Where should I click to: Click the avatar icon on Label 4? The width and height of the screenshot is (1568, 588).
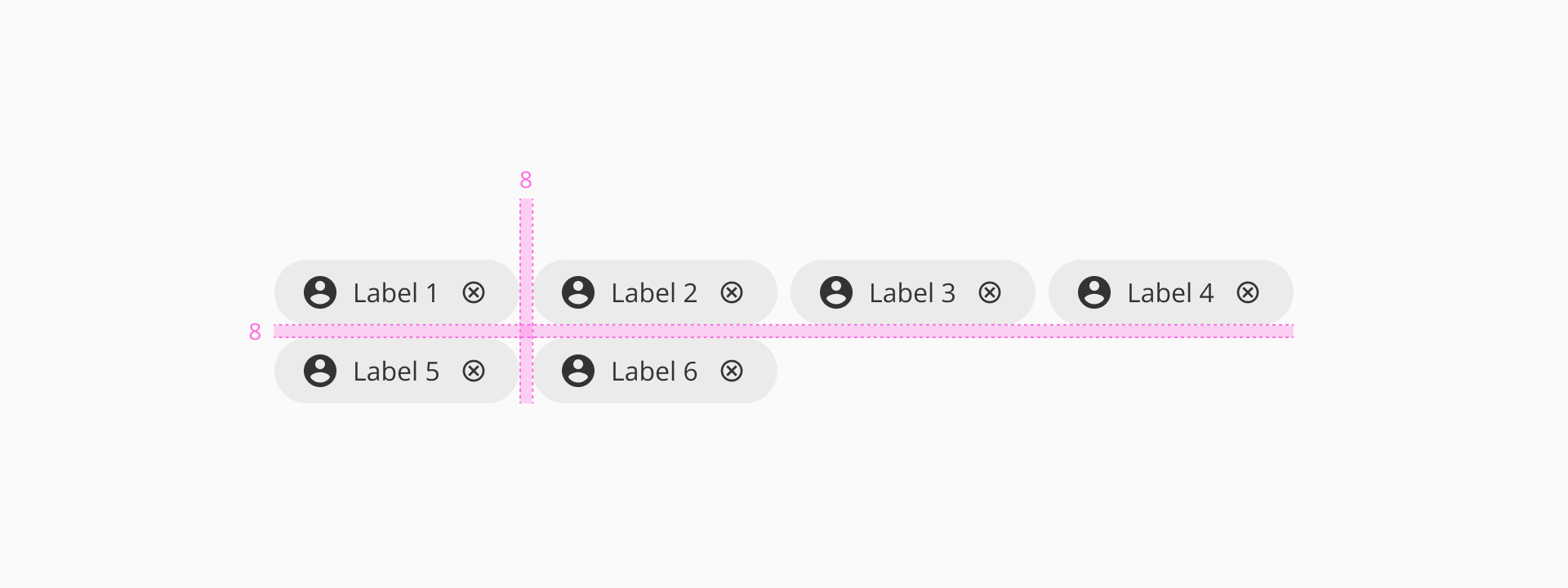coord(1094,292)
